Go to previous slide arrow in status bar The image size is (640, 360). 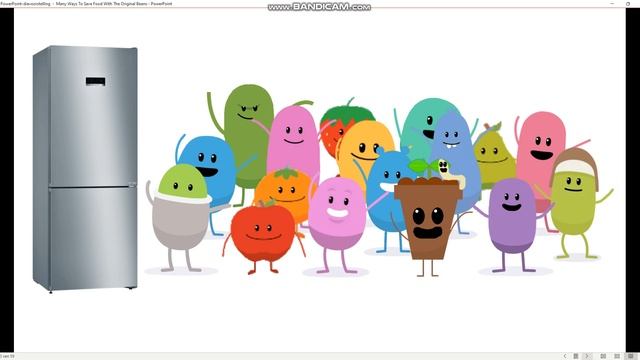point(565,356)
